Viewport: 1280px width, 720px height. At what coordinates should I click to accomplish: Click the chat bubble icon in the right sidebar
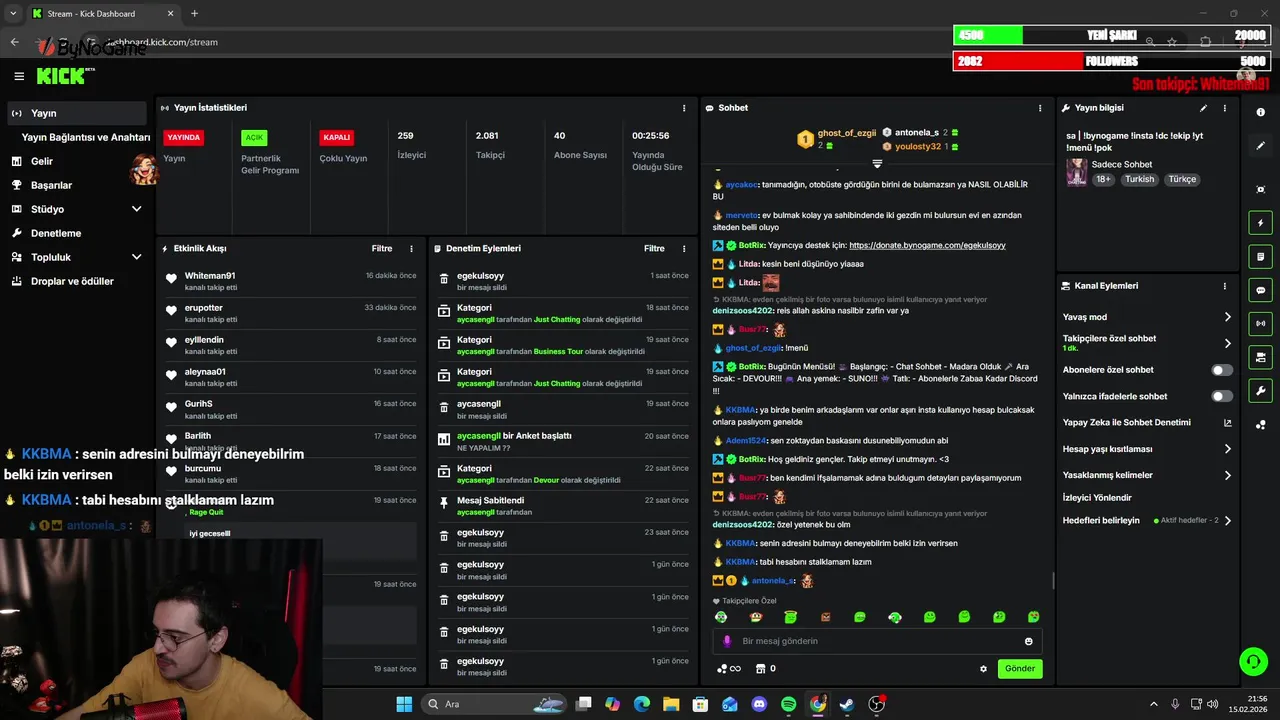coord(1260,290)
